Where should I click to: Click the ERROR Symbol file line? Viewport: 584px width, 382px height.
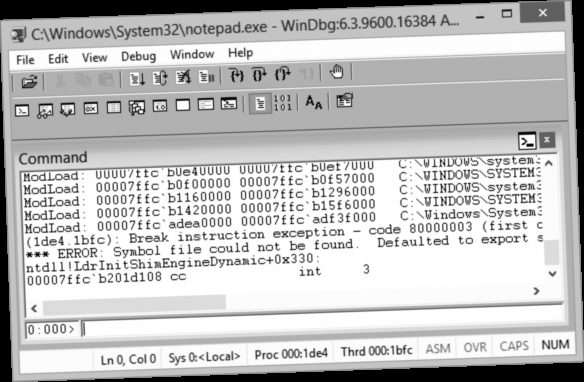285,246
